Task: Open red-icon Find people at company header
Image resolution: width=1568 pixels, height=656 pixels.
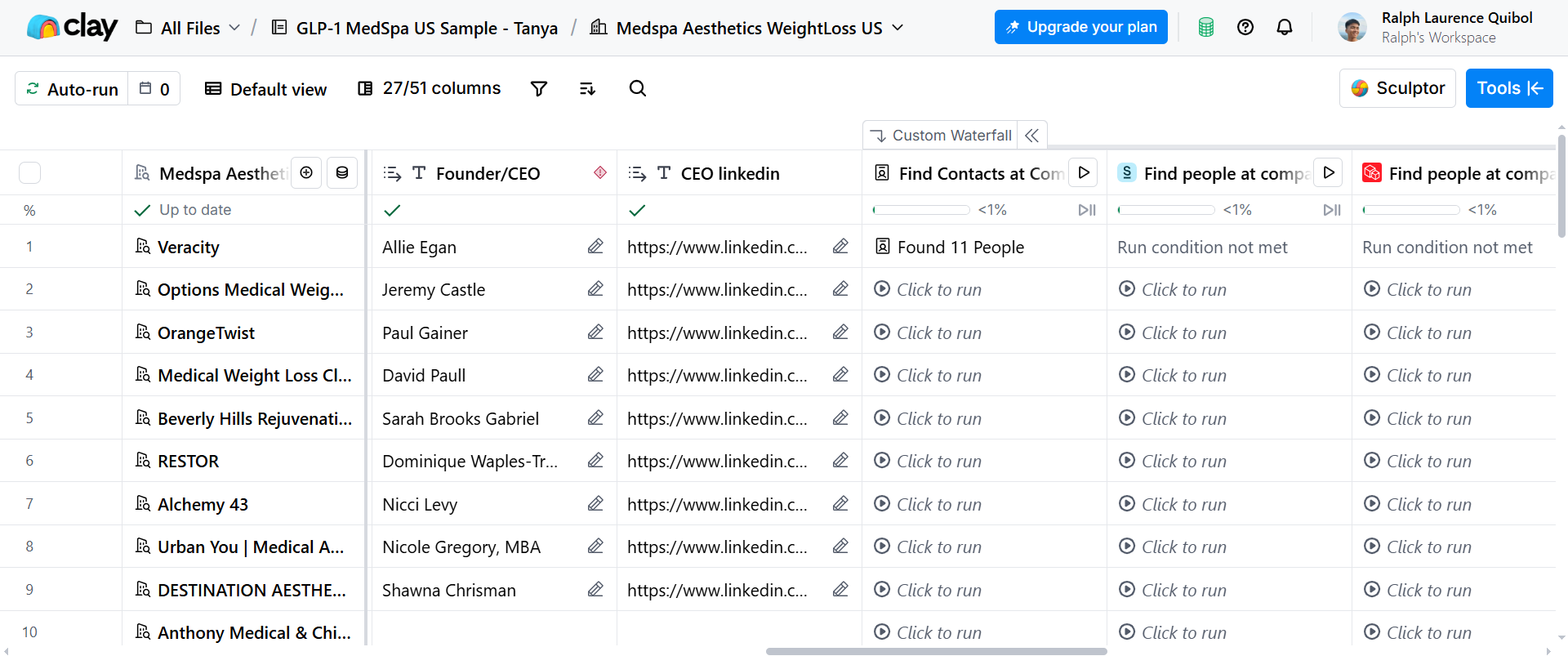Action: coord(1459,173)
